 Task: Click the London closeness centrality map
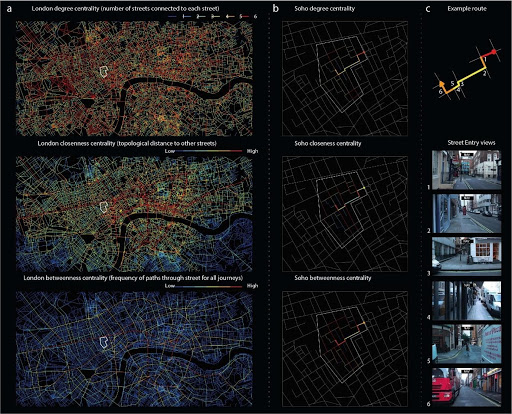click(x=134, y=213)
